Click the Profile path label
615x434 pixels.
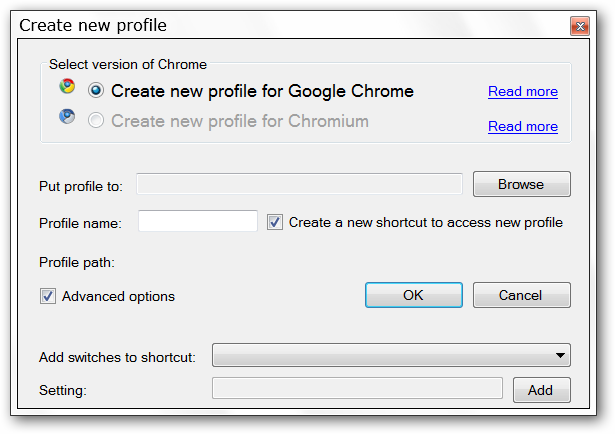tap(78, 263)
